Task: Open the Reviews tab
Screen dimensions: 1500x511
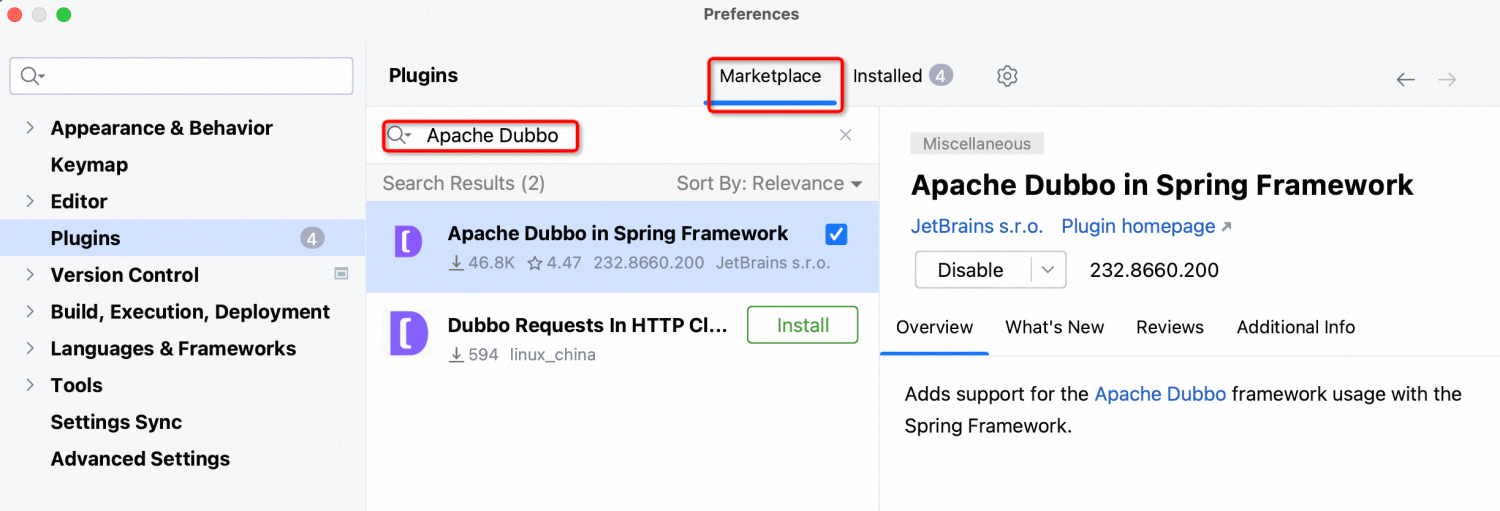Action: coord(1169,327)
